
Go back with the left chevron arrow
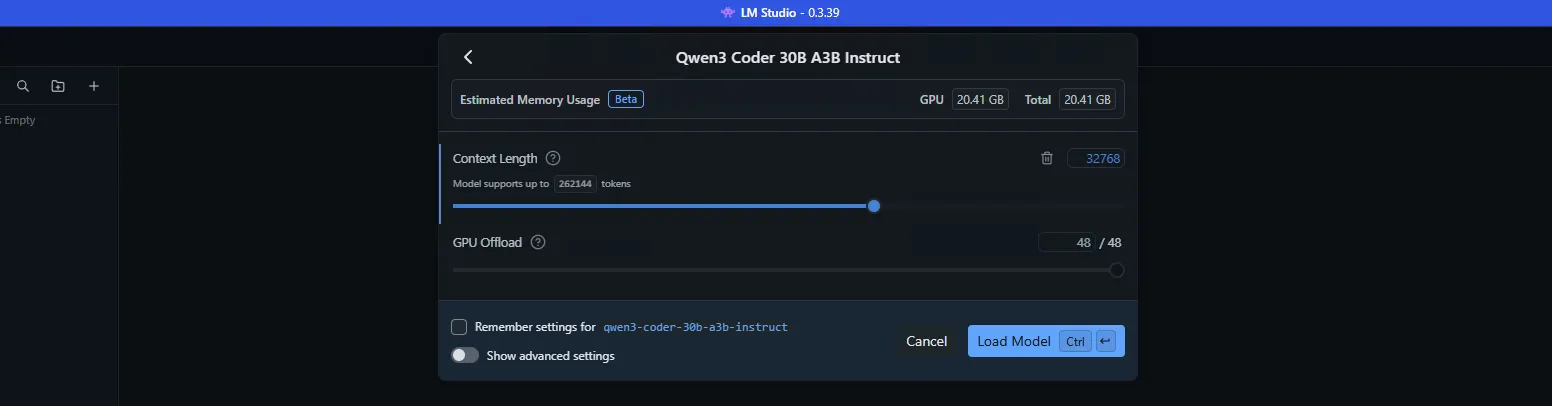tap(468, 57)
